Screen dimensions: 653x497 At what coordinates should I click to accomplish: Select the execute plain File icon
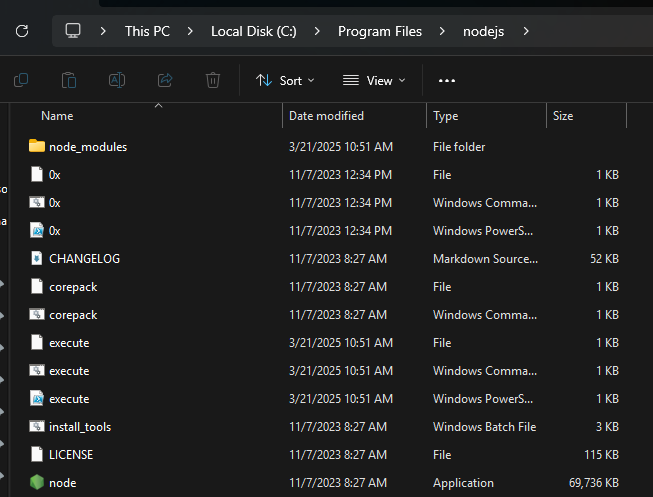[37, 342]
